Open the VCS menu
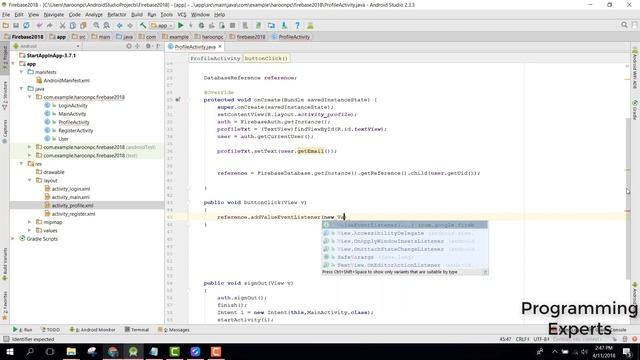Image resolution: width=640 pixels, height=360 pixels. (182, 15)
